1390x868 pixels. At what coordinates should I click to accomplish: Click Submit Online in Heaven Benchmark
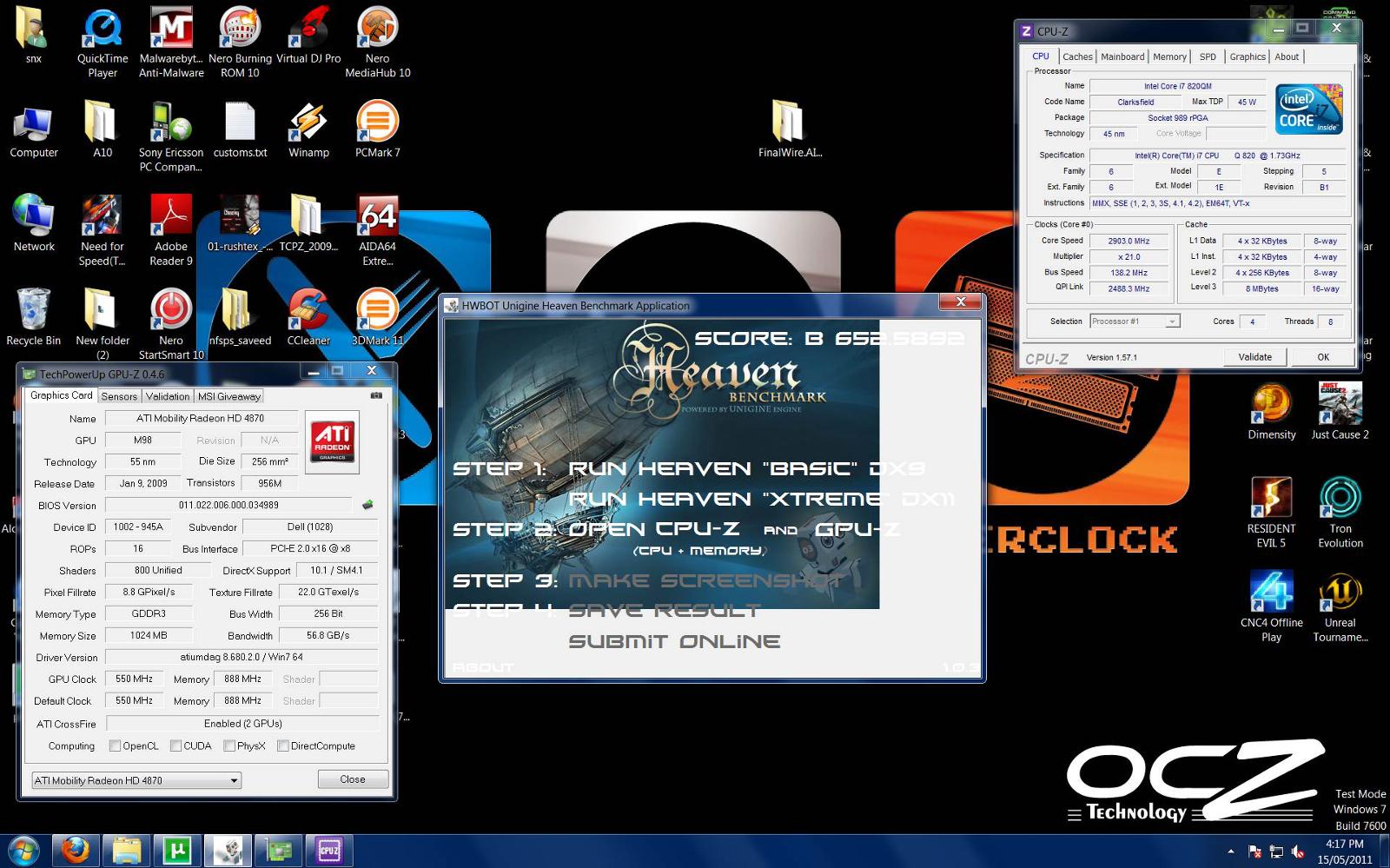[x=674, y=642]
